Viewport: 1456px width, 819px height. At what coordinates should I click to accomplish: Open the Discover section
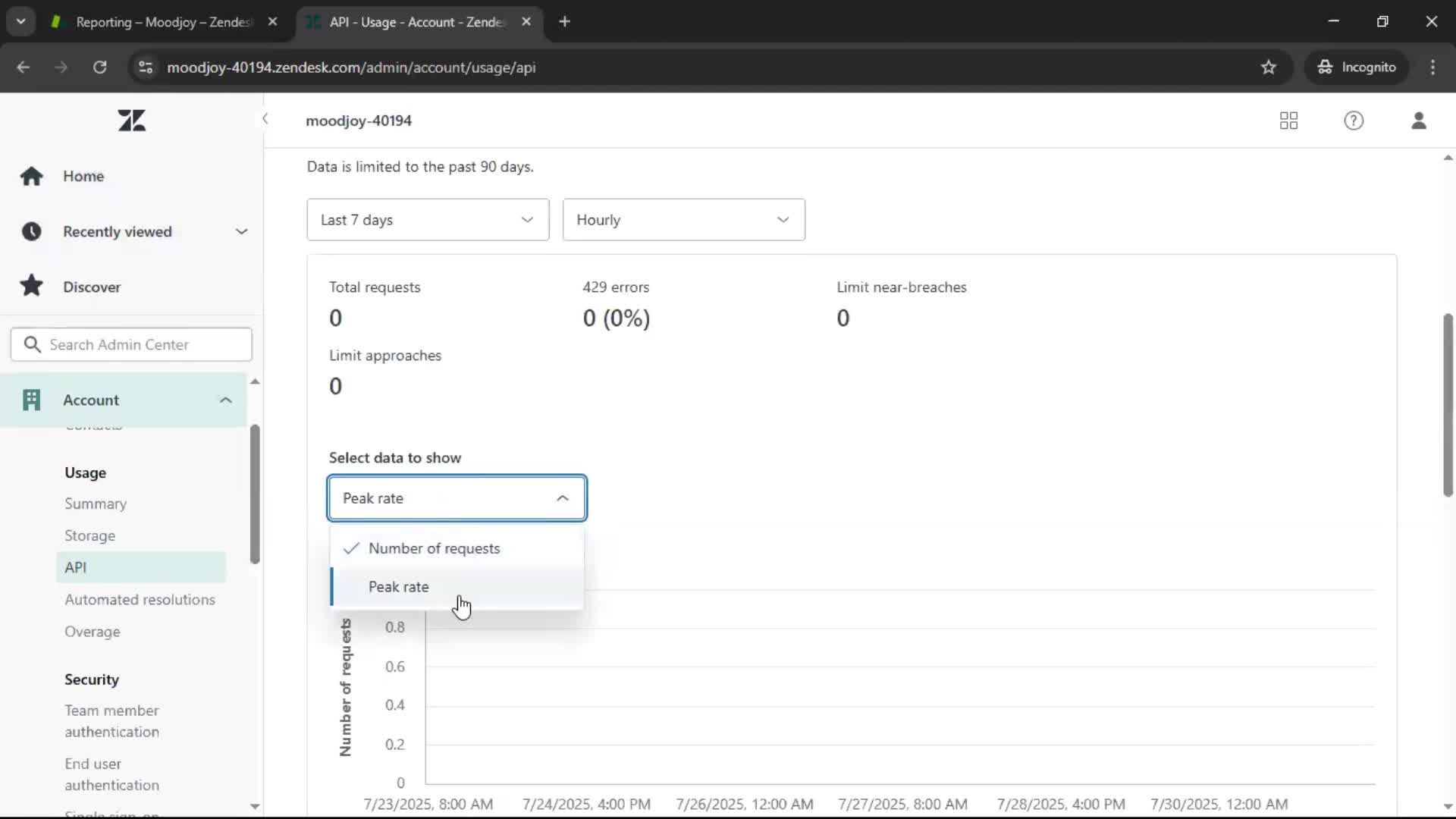(92, 287)
